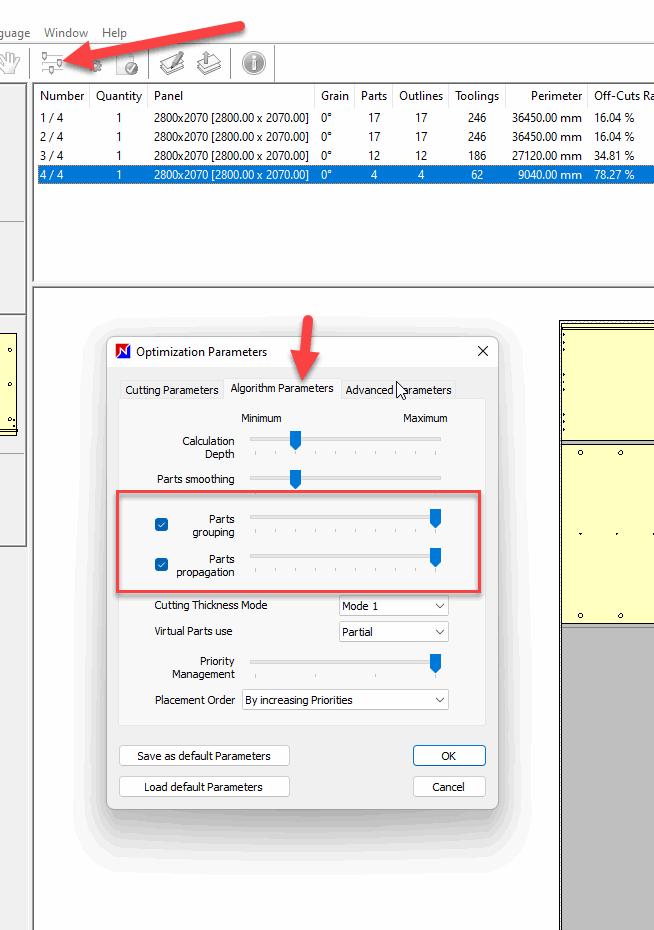654x930 pixels.
Task: Select panel row 1 / 4
Action: (346, 117)
